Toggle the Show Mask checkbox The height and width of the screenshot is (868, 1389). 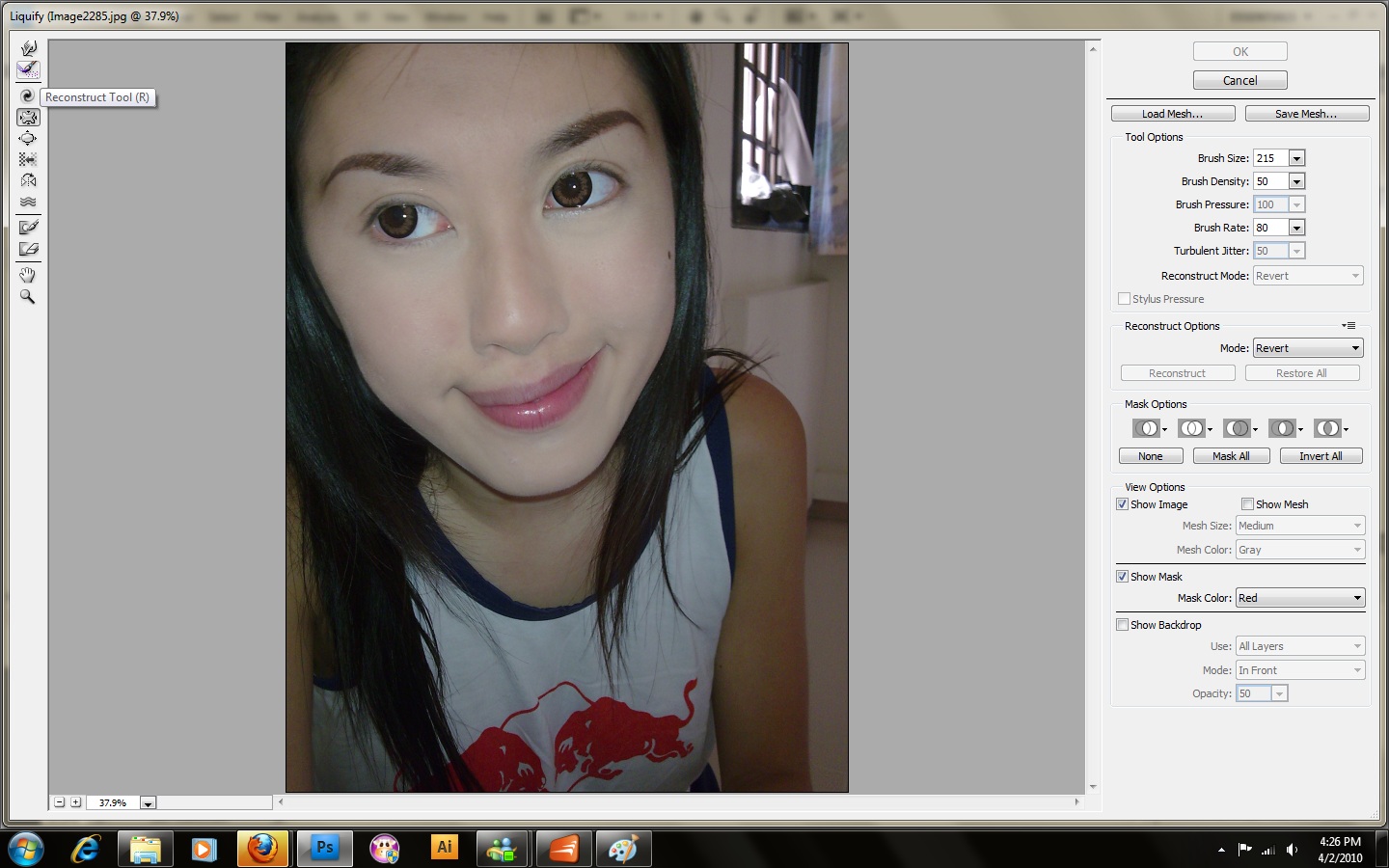1123,577
